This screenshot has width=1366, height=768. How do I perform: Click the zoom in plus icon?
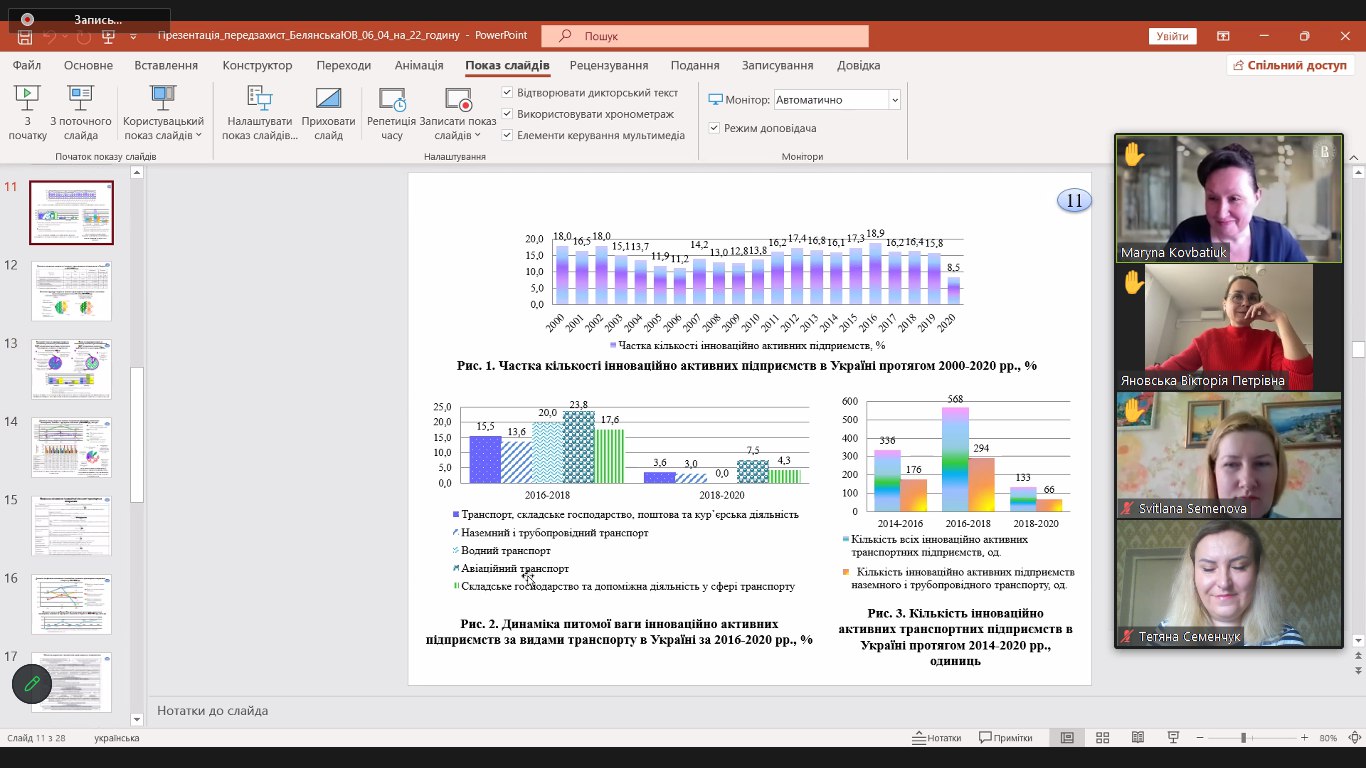(1304, 738)
